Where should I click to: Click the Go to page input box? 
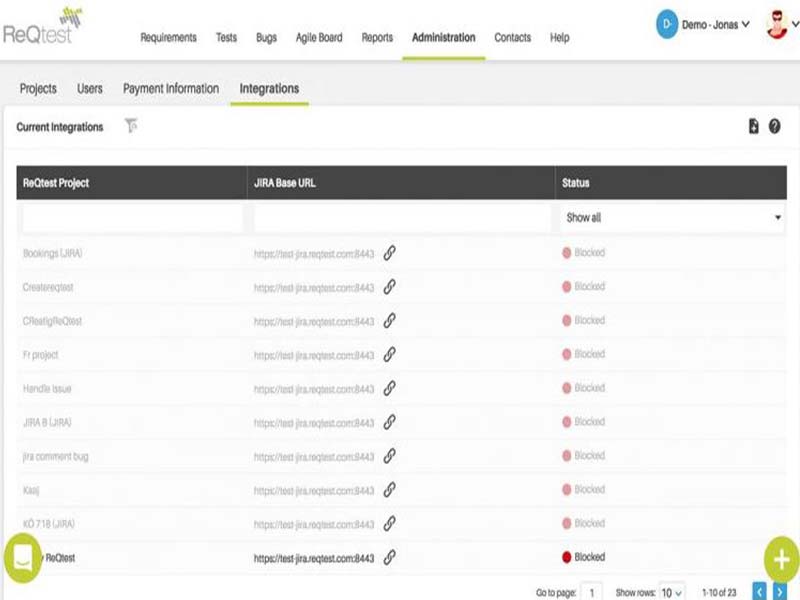pos(592,592)
